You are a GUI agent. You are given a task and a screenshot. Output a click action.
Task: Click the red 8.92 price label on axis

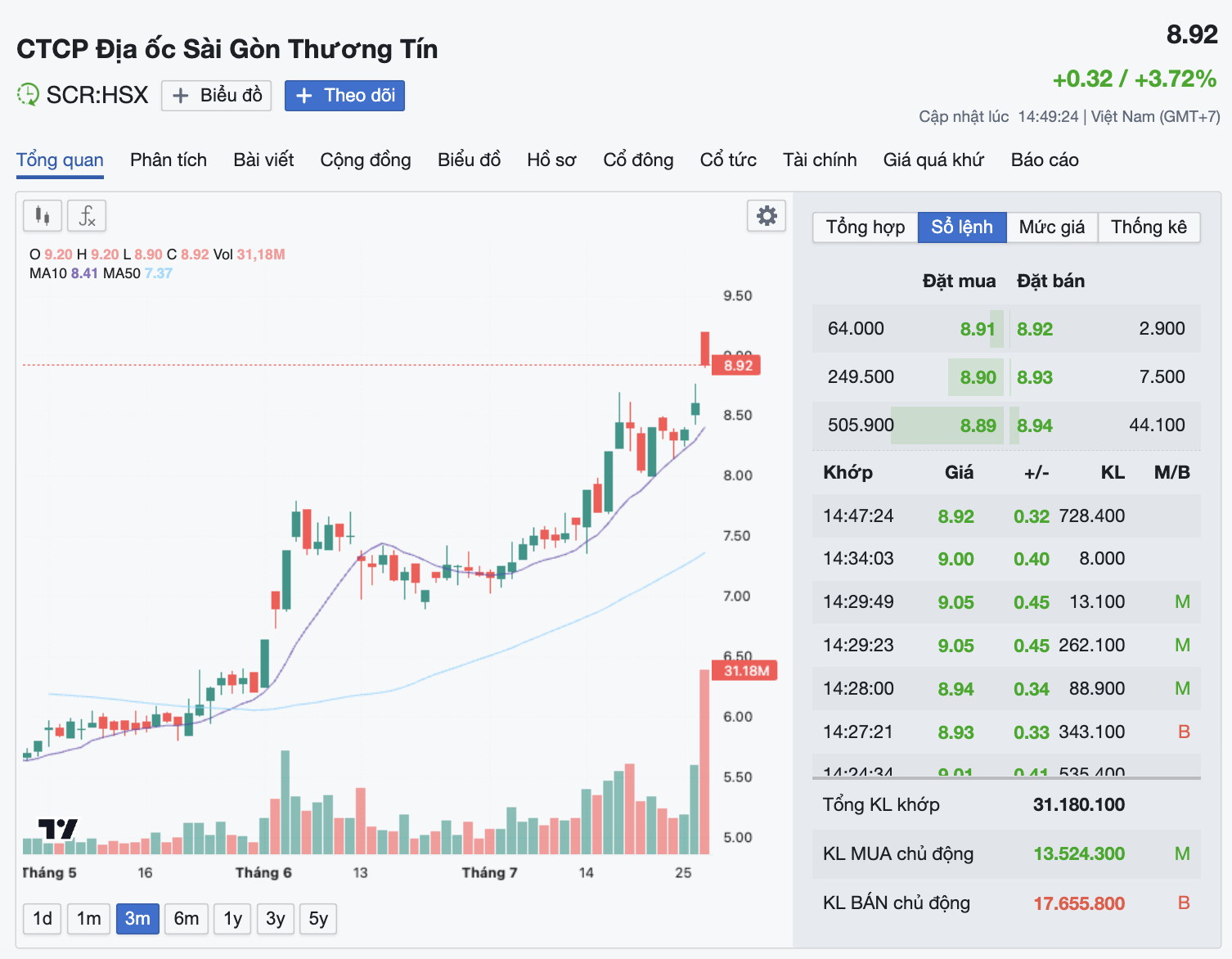tap(737, 365)
